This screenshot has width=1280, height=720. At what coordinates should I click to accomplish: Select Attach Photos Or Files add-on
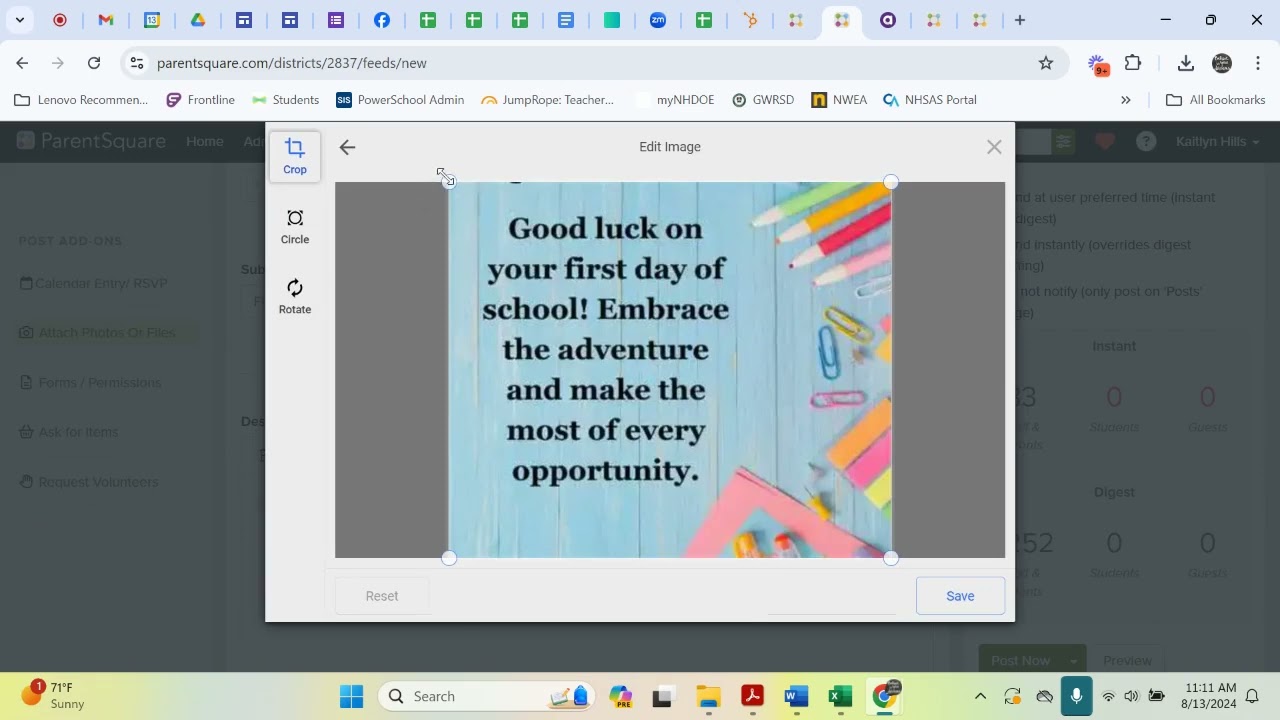tap(97, 333)
